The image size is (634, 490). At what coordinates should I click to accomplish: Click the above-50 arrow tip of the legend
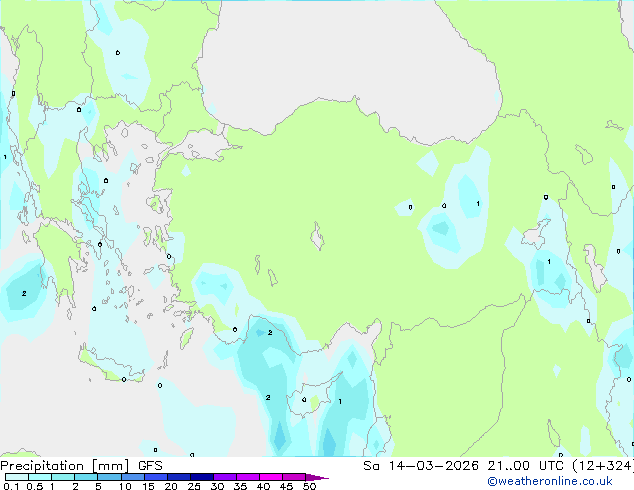coord(317,477)
